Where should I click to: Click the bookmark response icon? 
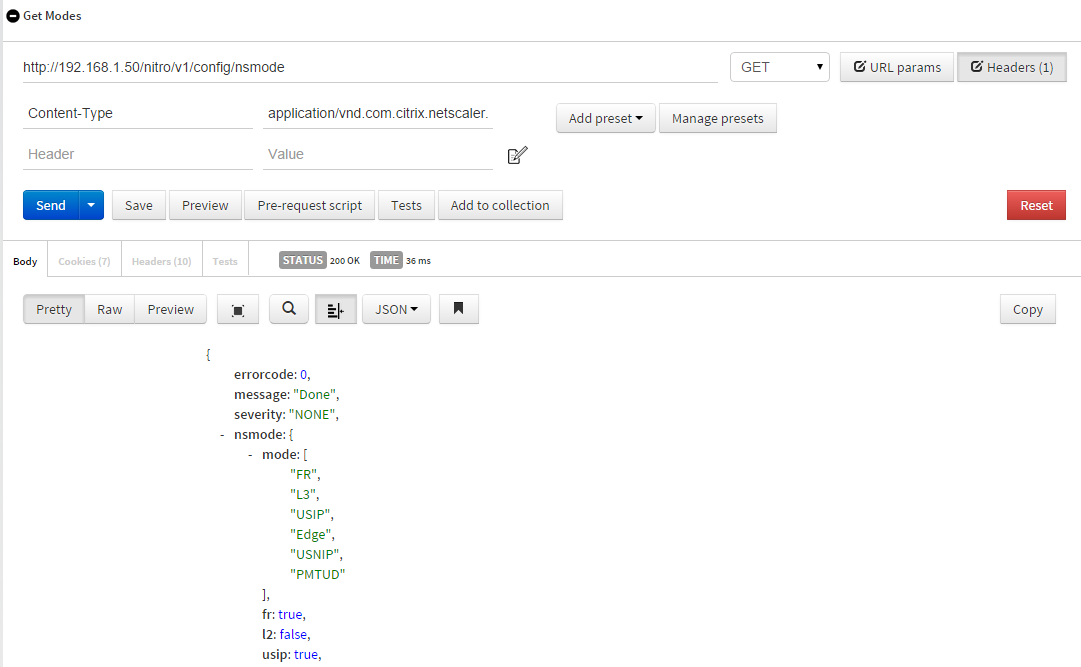point(458,309)
